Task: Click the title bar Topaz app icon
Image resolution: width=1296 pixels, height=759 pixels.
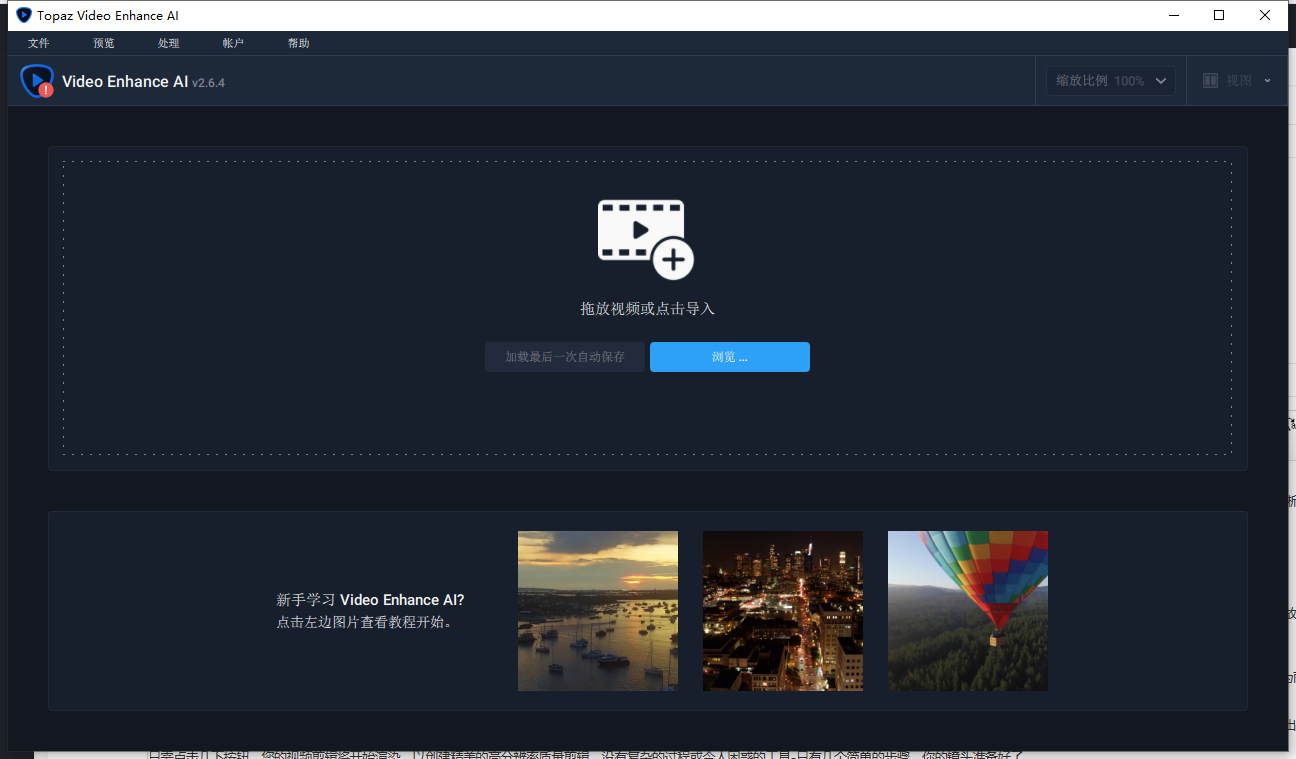Action: click(x=24, y=15)
